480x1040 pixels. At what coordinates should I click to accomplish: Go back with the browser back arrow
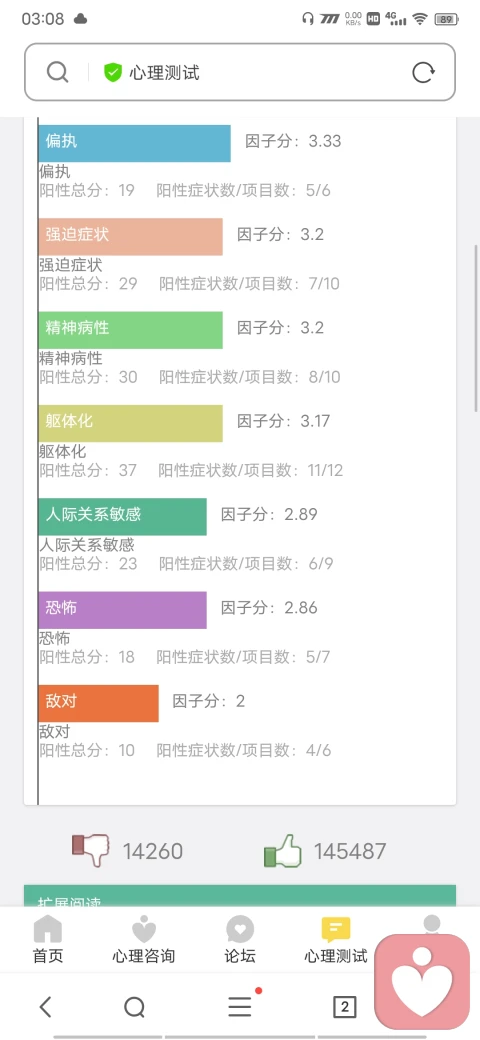tap(45, 1007)
